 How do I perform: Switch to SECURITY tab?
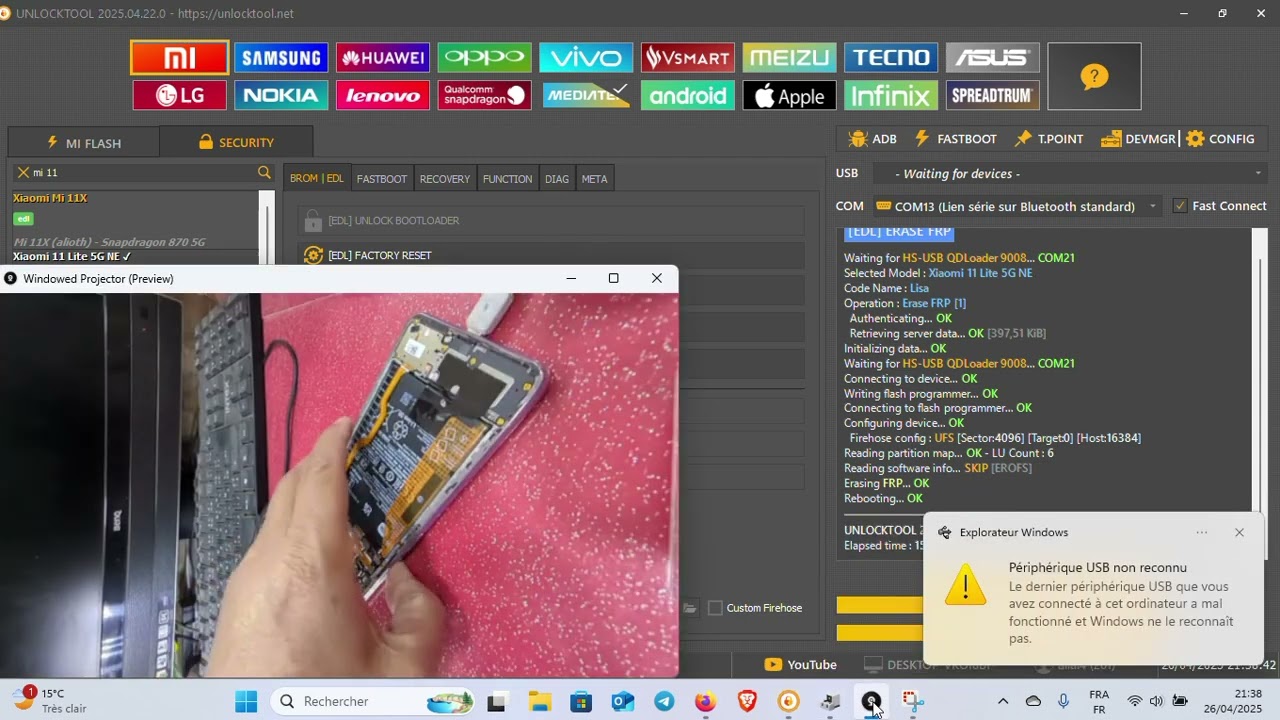tap(236, 142)
